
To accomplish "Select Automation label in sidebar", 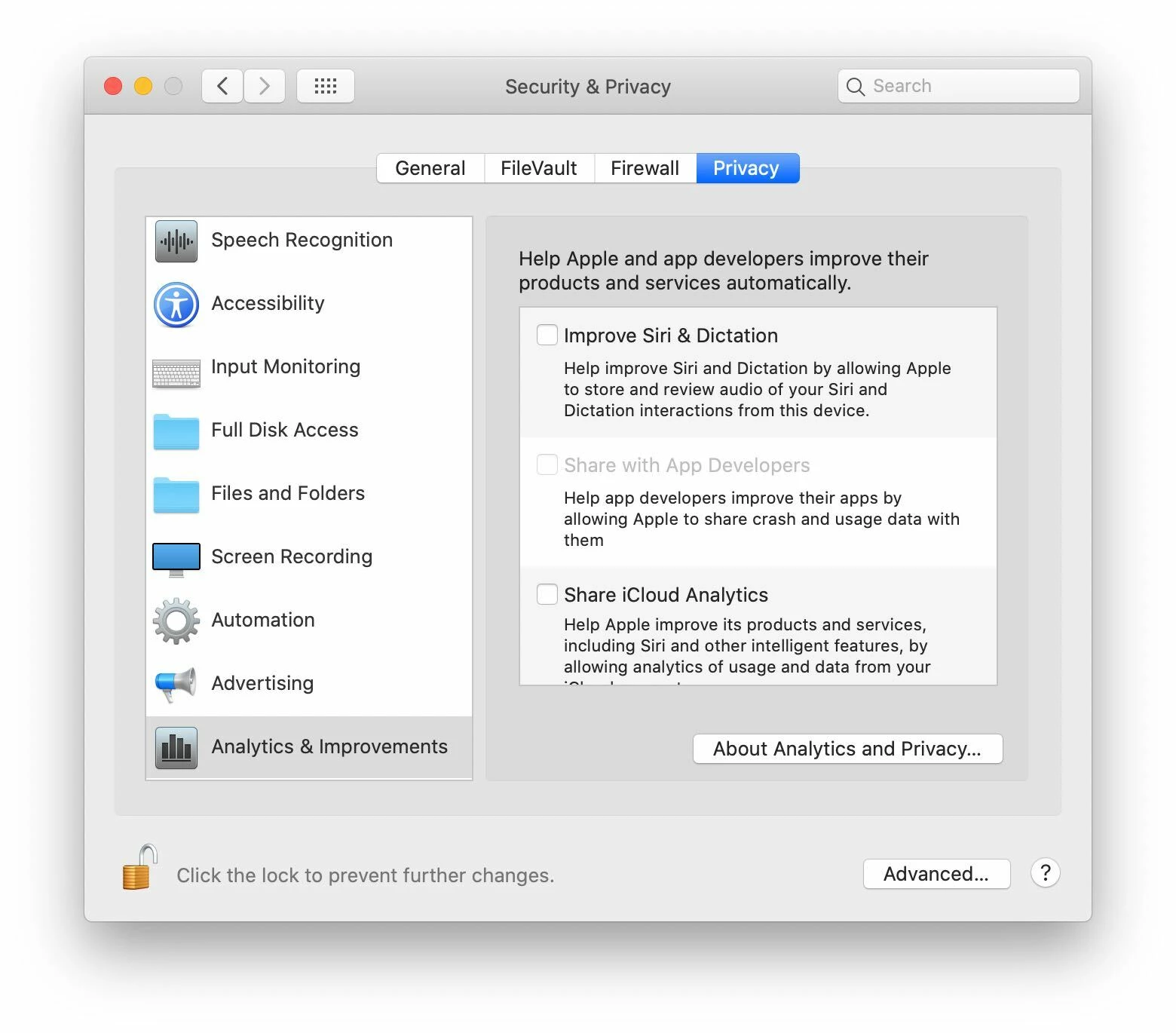I will 263,620.
